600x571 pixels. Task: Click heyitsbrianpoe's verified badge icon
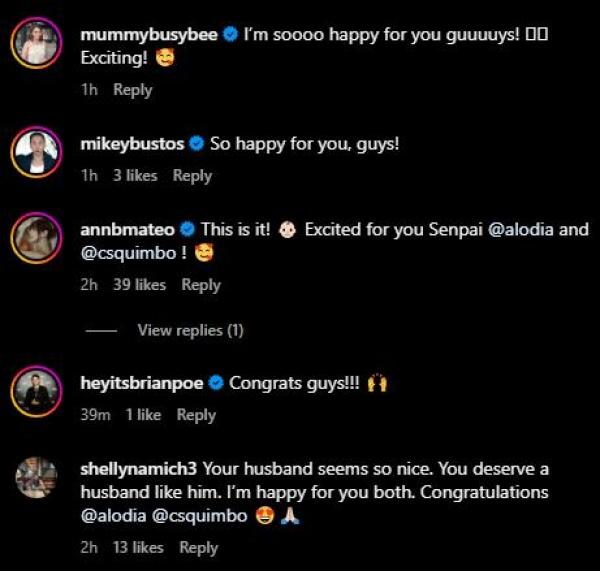coord(216,383)
